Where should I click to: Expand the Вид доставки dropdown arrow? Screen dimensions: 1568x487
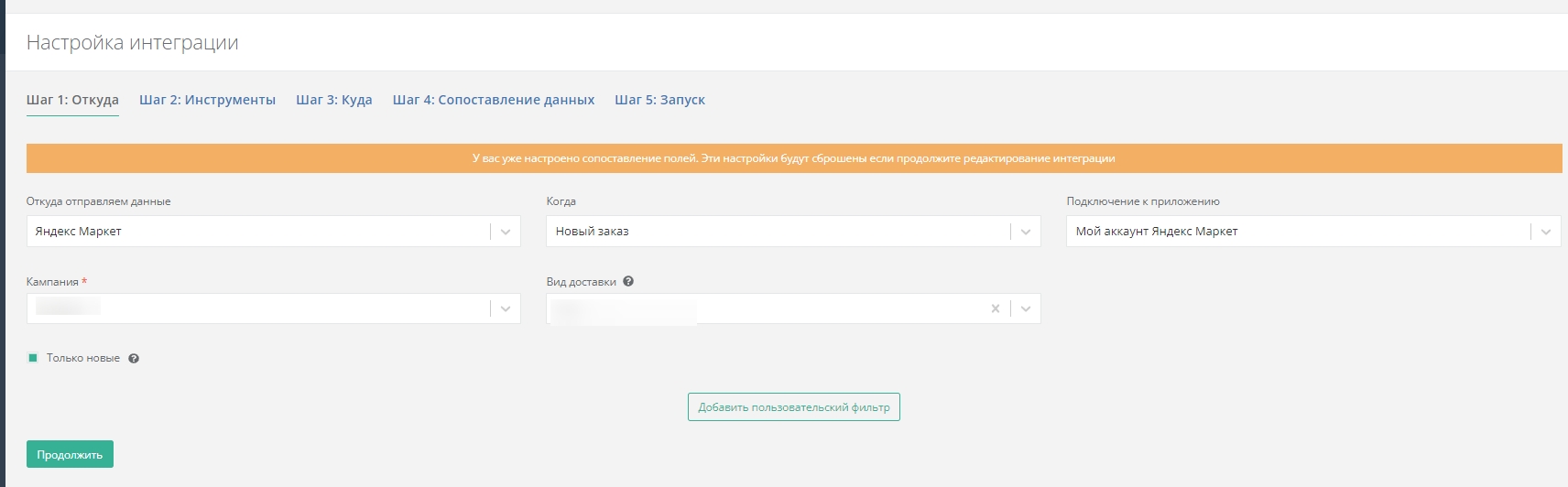pos(1026,308)
